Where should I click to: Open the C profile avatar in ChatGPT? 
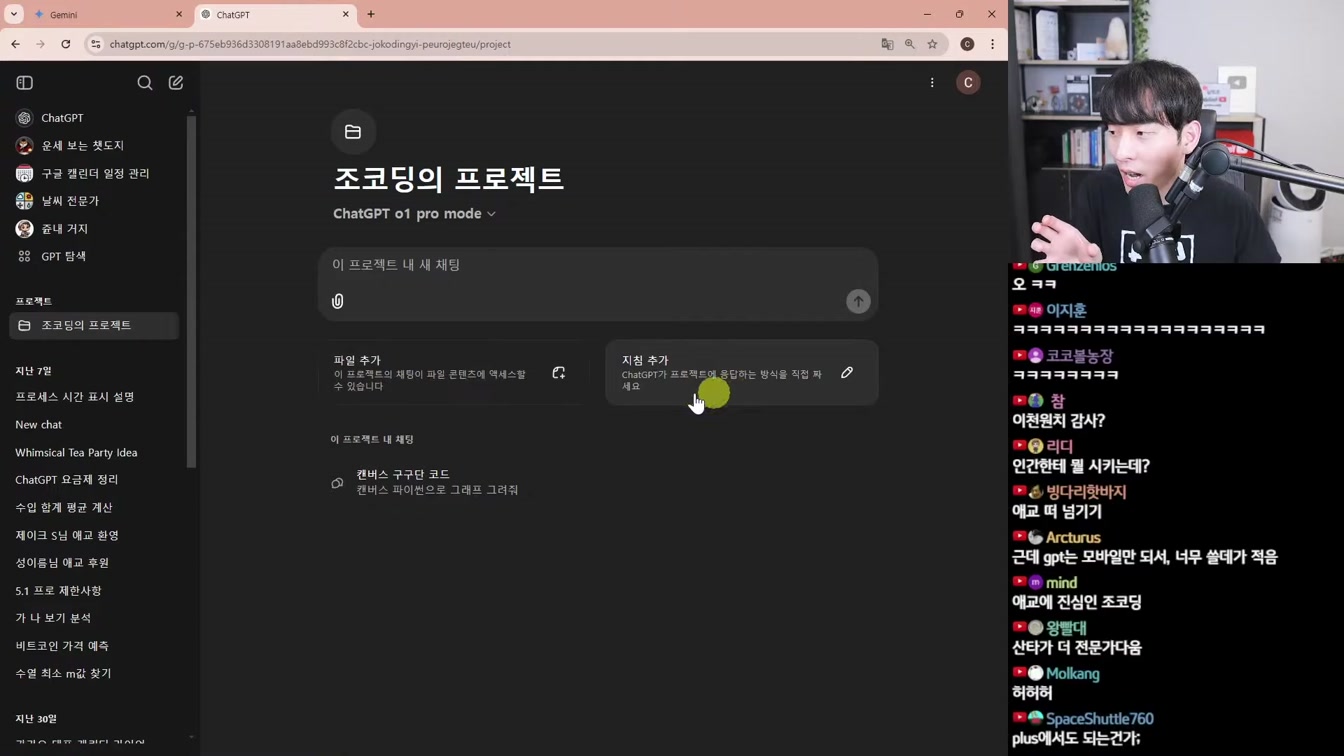[x=968, y=83]
